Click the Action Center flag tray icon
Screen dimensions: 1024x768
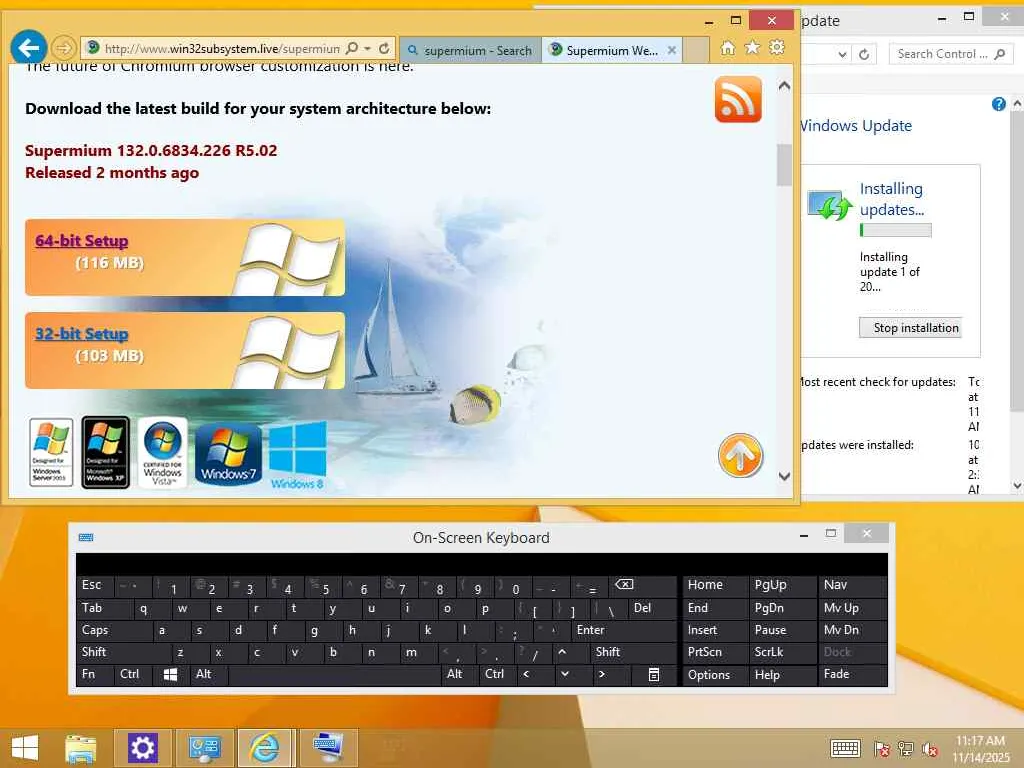click(x=882, y=749)
